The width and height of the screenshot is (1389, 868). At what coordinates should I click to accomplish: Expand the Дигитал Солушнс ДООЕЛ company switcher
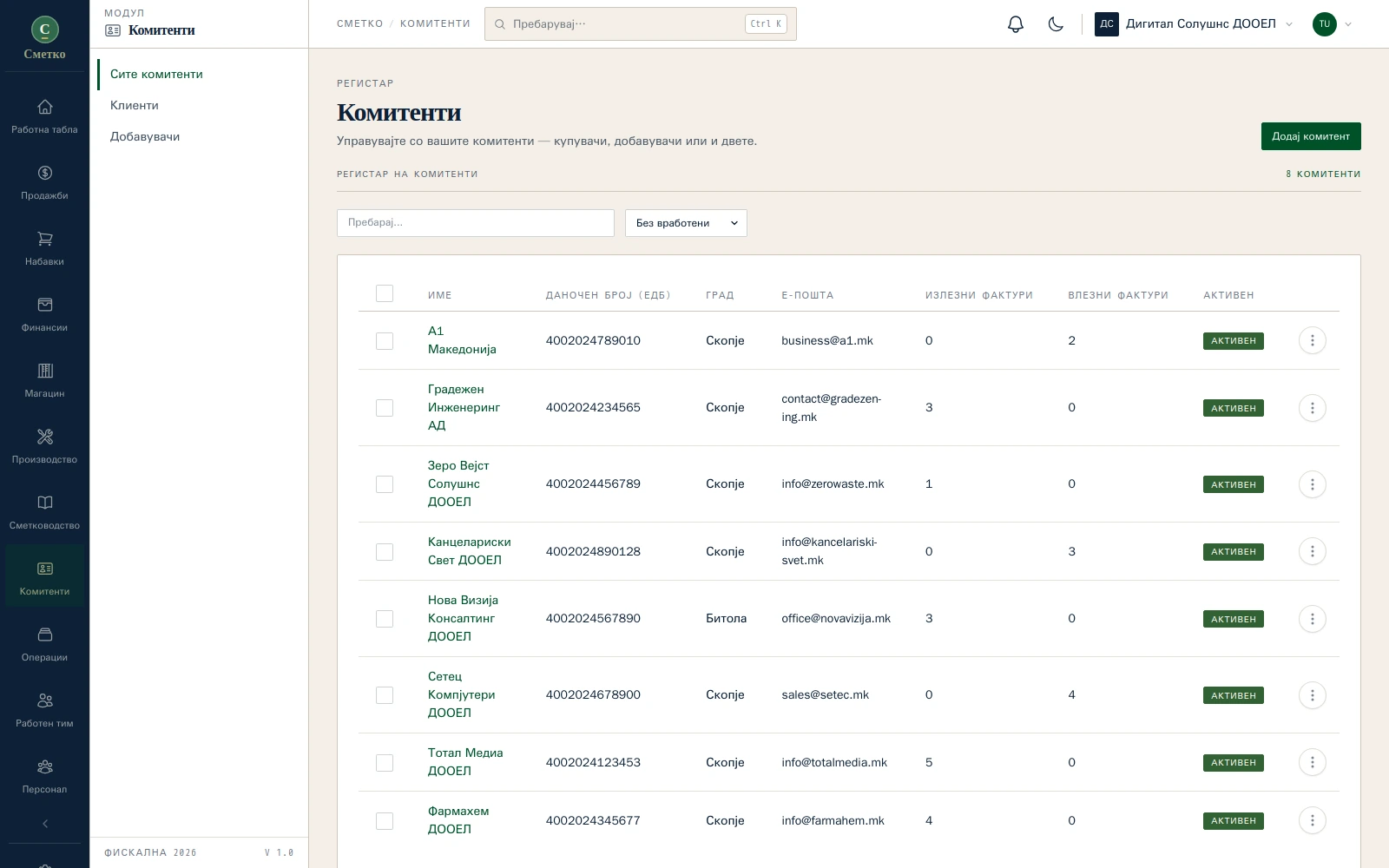tap(1195, 24)
